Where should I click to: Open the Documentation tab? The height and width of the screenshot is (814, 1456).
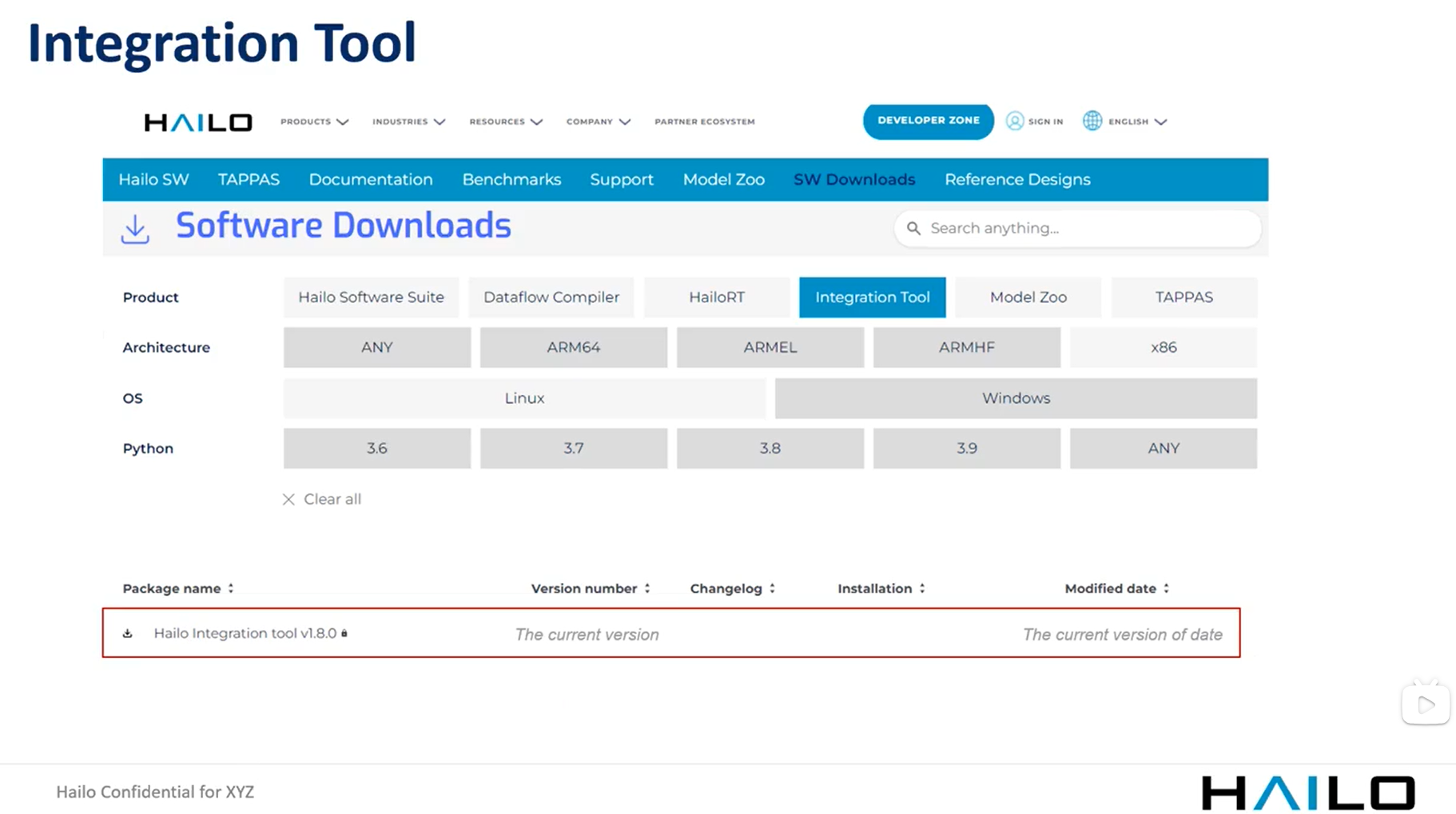pos(371,179)
